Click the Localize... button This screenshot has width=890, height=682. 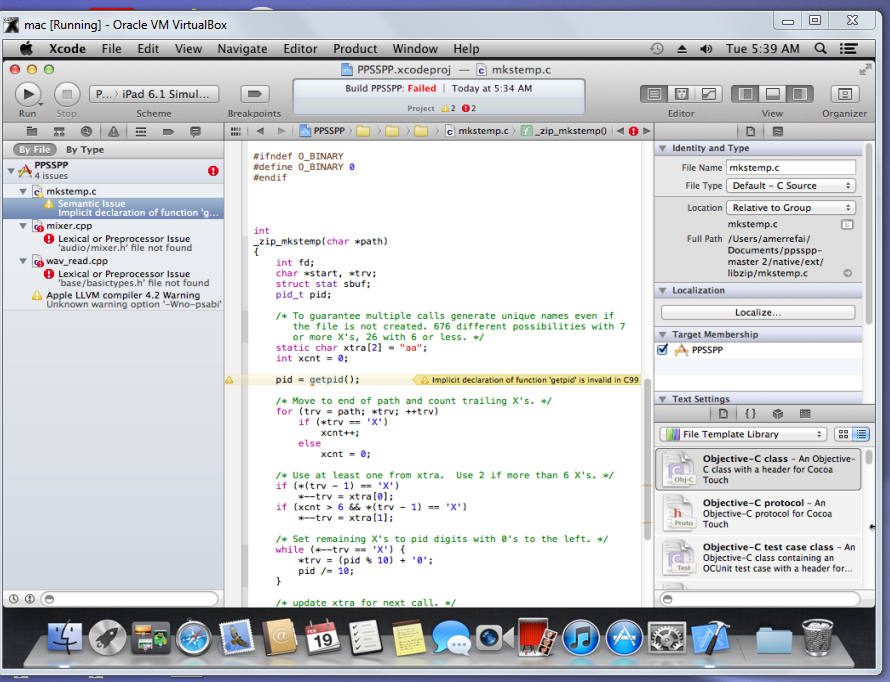click(x=757, y=312)
